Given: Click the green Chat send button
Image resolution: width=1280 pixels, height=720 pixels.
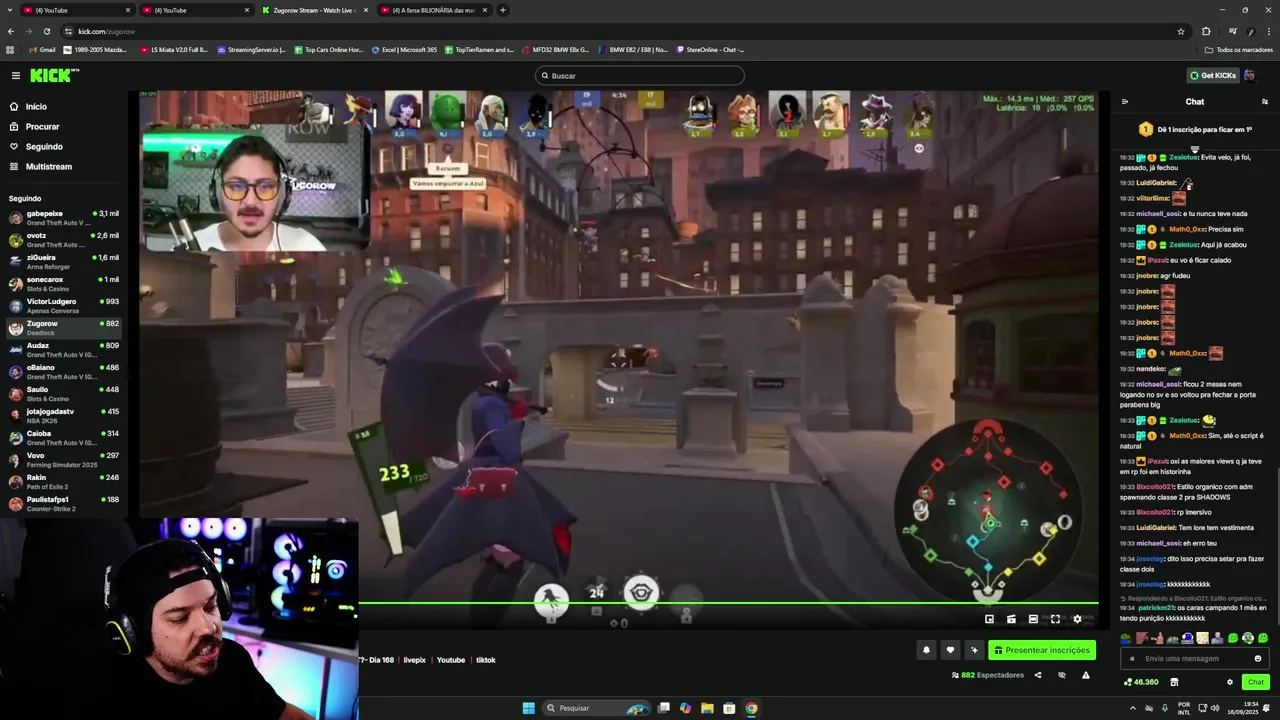Looking at the screenshot, I should tap(1256, 682).
